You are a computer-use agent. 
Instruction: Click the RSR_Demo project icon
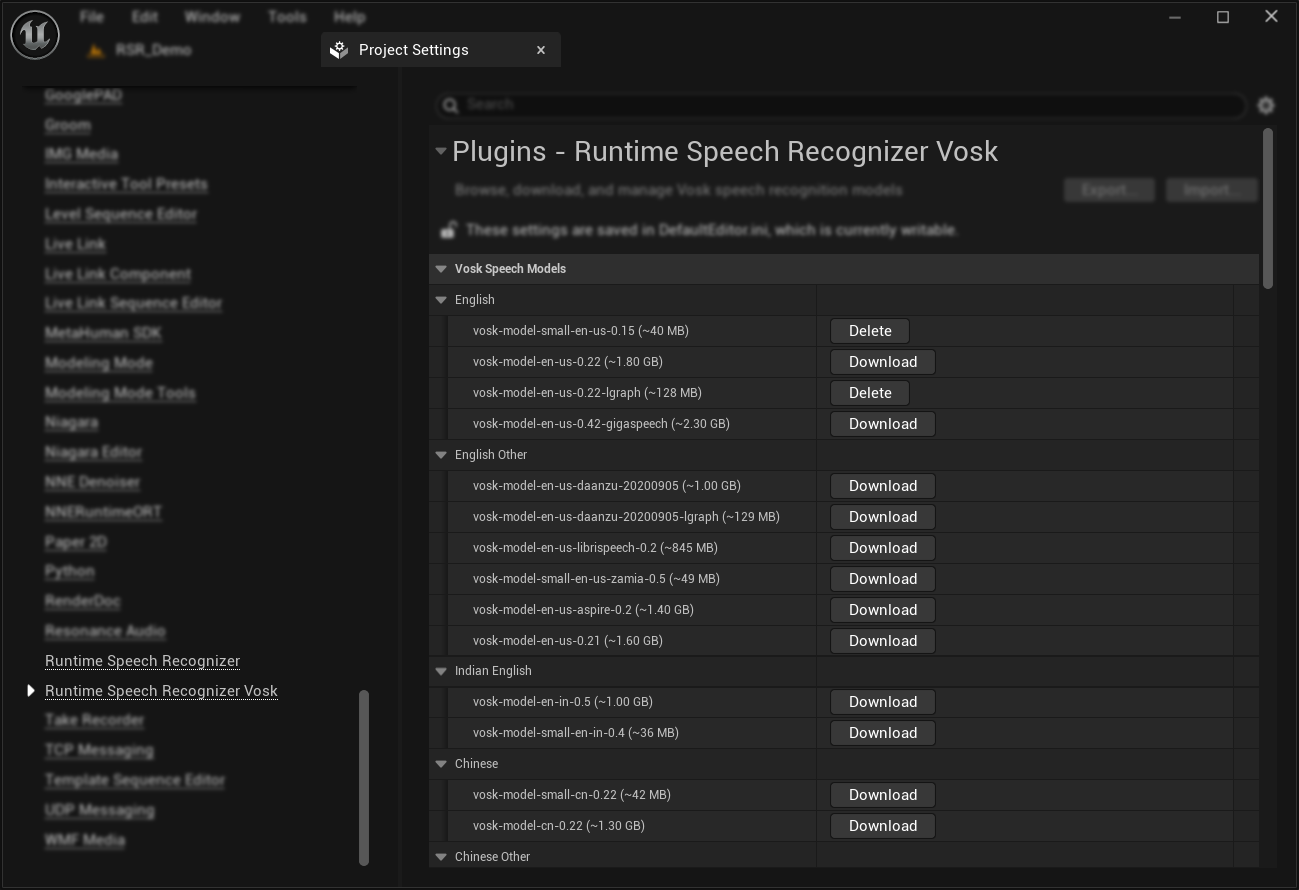pos(96,50)
